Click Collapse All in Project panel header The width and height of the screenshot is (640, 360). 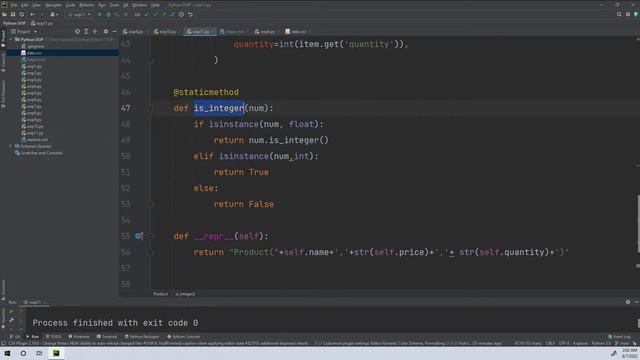coord(95,31)
